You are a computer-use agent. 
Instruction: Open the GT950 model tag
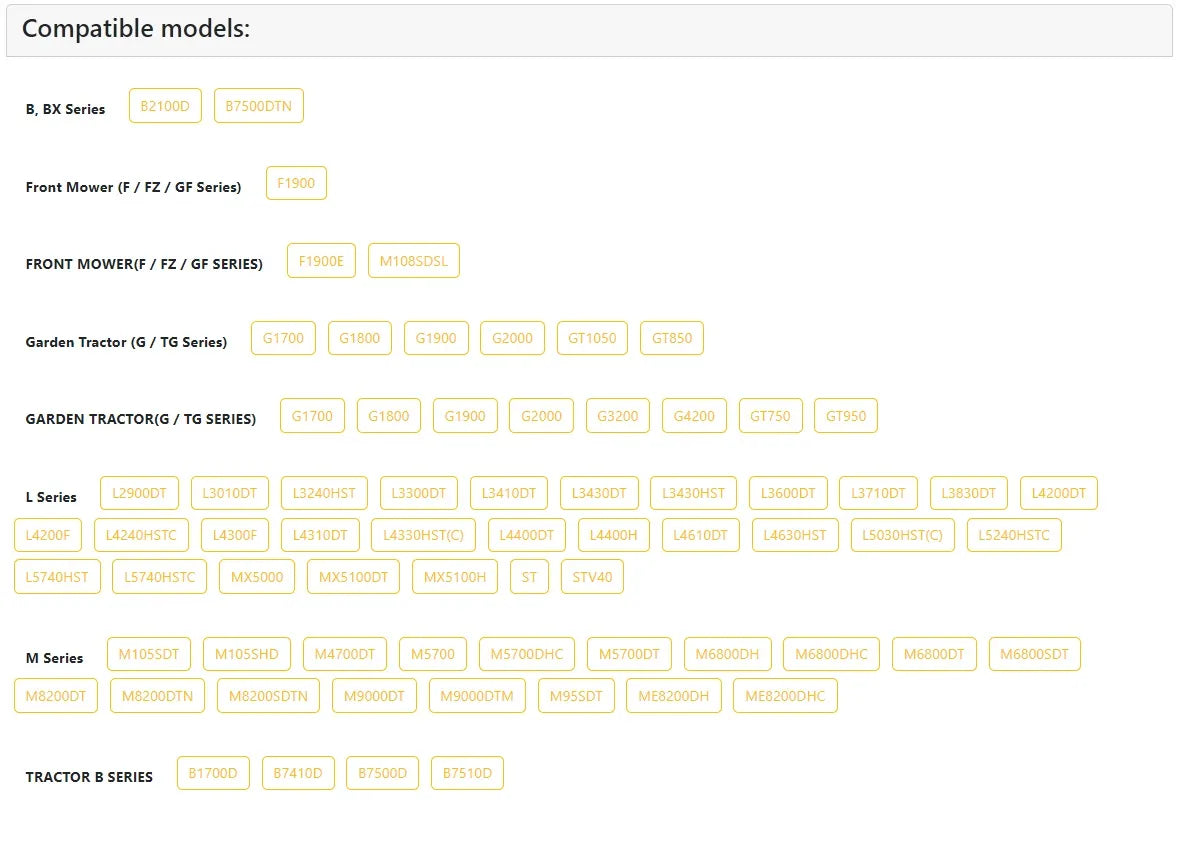[x=845, y=416]
